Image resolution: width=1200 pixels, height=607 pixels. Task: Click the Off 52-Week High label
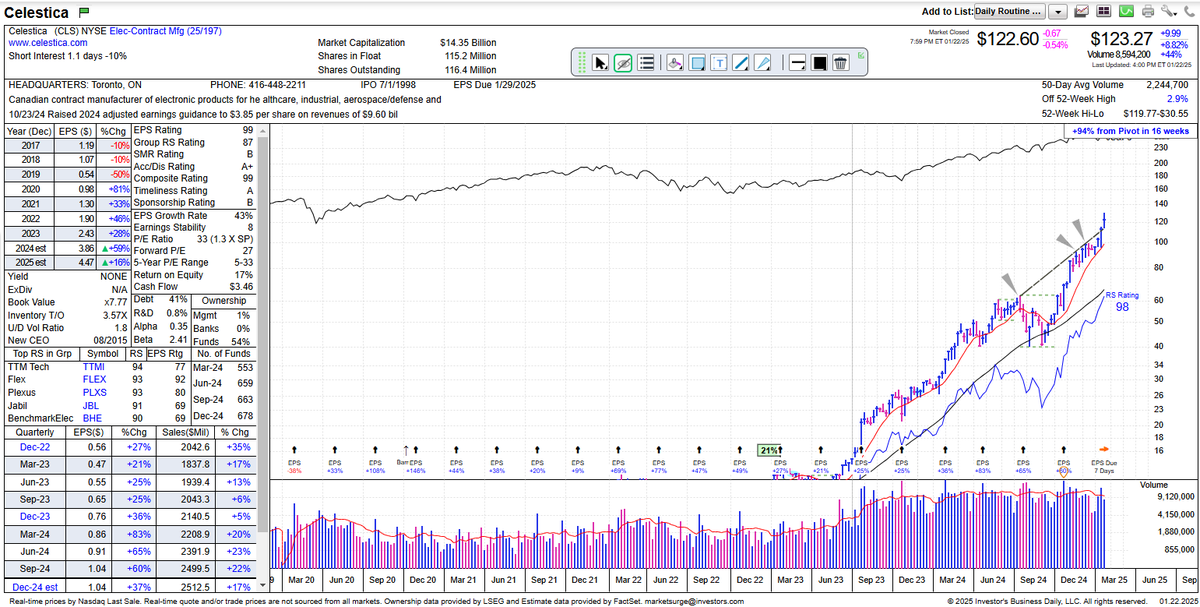pos(1080,99)
